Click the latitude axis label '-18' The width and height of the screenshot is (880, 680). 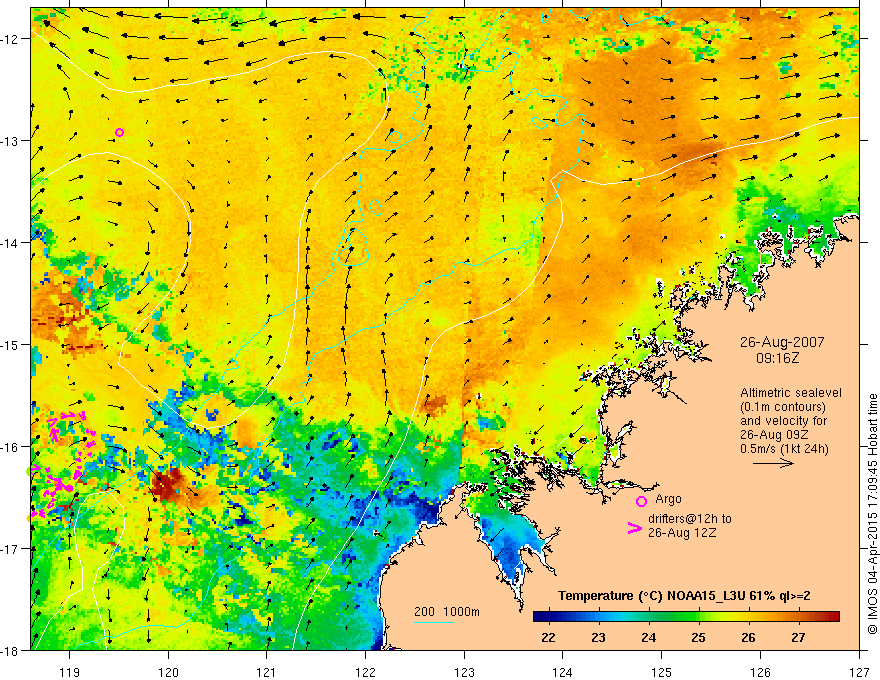(x=10, y=651)
